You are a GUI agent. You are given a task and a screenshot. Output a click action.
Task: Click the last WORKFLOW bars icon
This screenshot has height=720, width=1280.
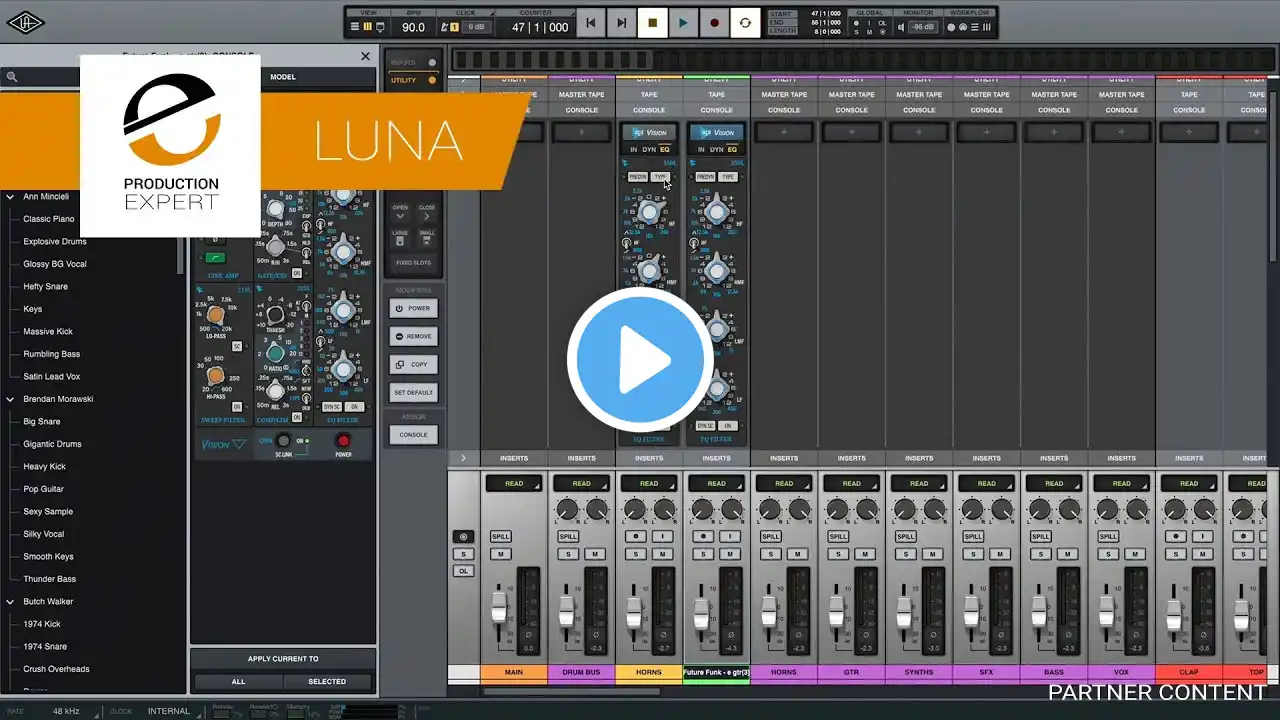tap(986, 27)
